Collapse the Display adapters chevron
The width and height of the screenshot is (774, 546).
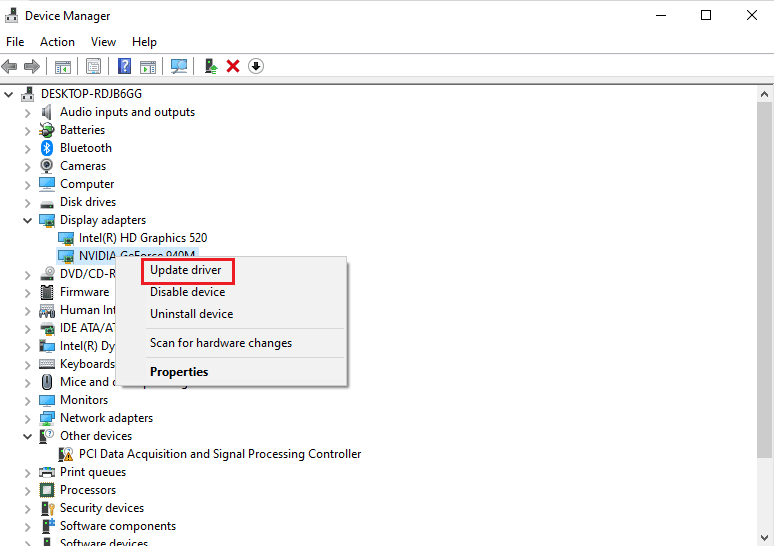pyautogui.click(x=27, y=220)
